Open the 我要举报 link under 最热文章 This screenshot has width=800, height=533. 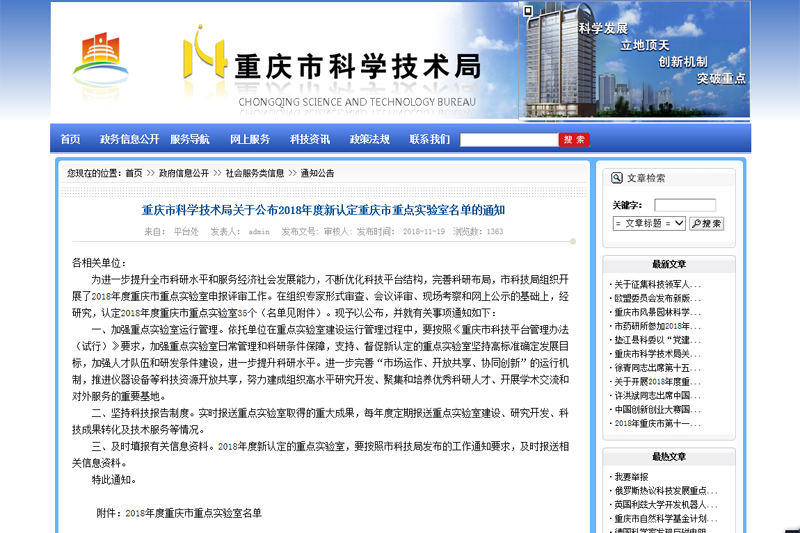[632, 477]
